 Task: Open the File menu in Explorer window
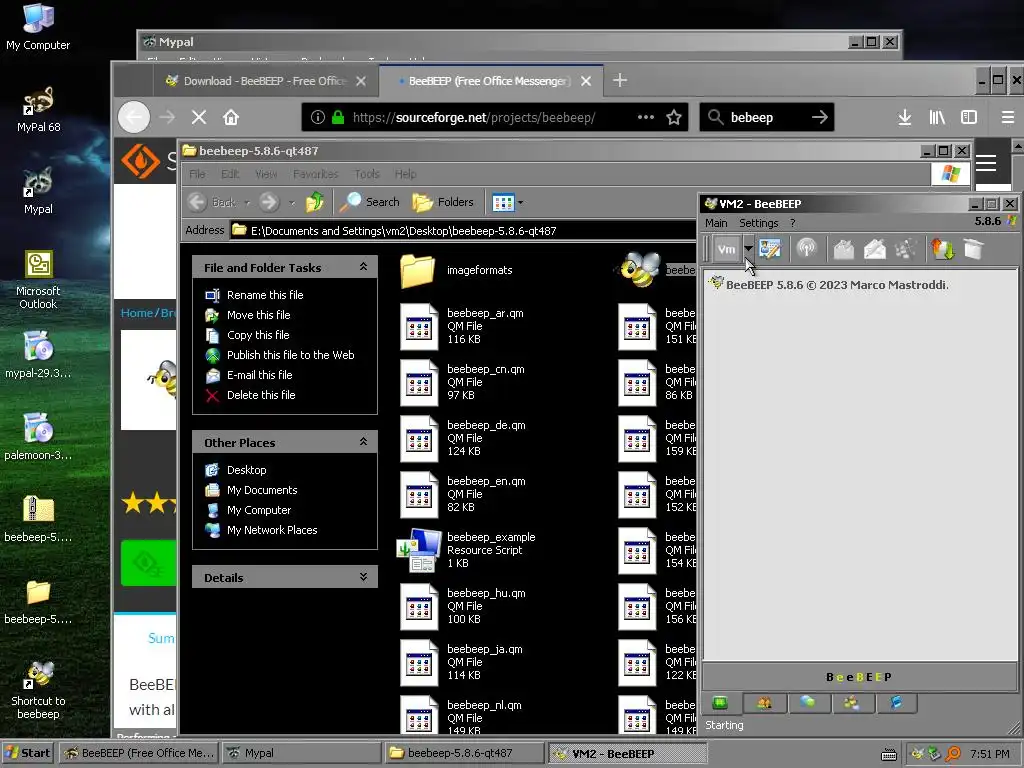pyautogui.click(x=197, y=174)
